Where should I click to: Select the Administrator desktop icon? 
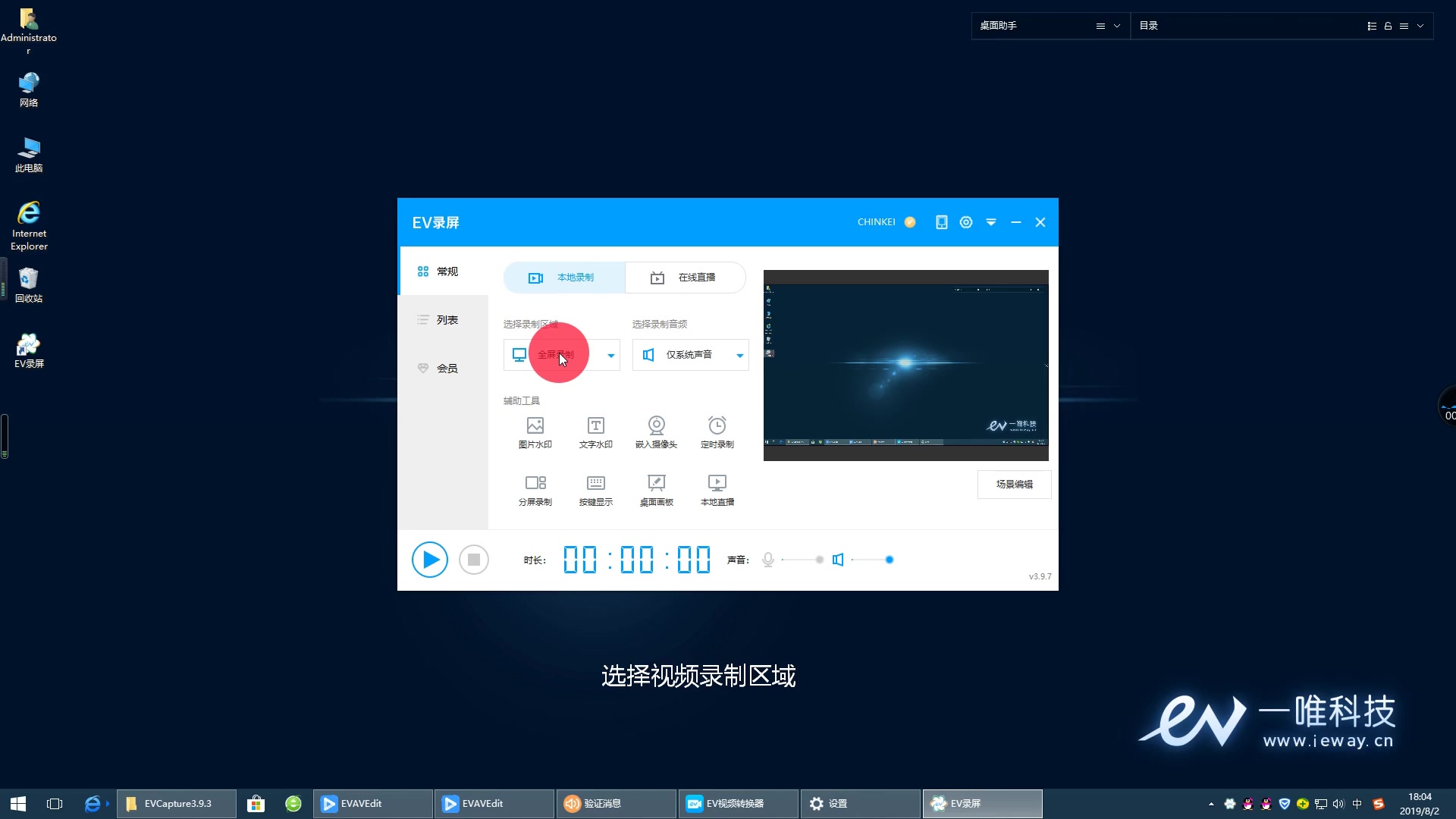[x=29, y=30]
